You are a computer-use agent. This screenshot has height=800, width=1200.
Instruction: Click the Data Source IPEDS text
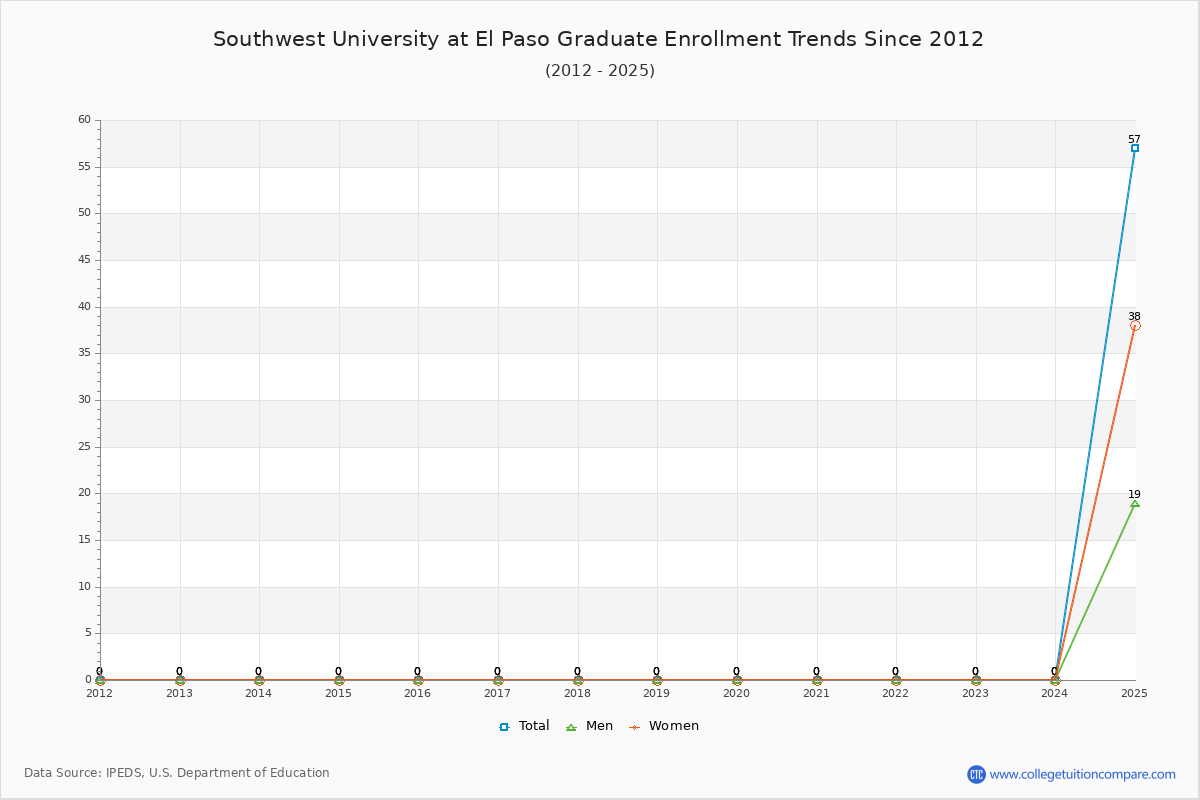click(x=177, y=773)
